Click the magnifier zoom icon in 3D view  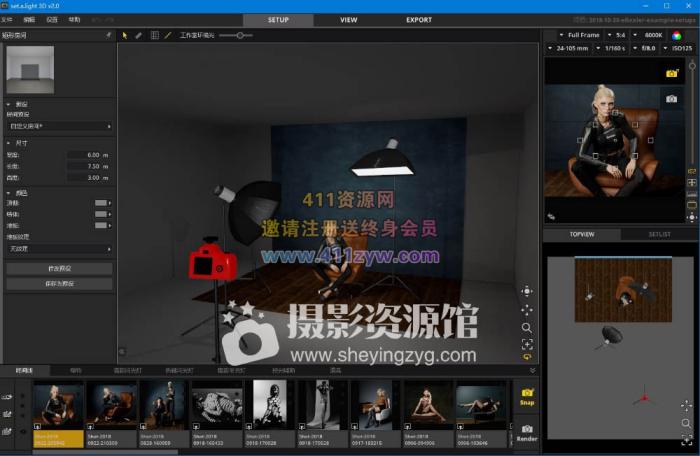pyautogui.click(x=527, y=327)
